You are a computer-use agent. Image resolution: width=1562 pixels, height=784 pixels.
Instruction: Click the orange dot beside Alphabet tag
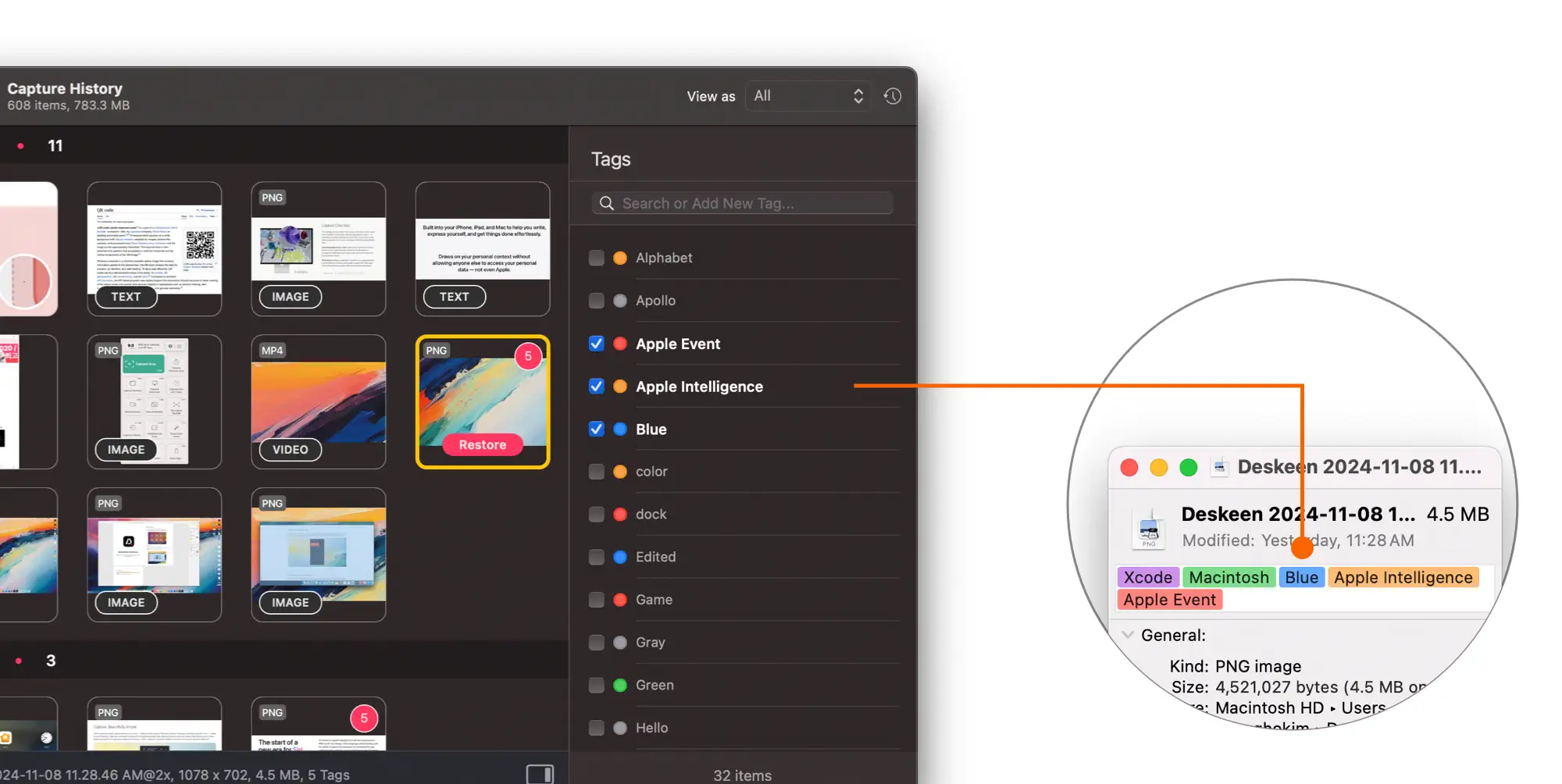[x=620, y=258]
